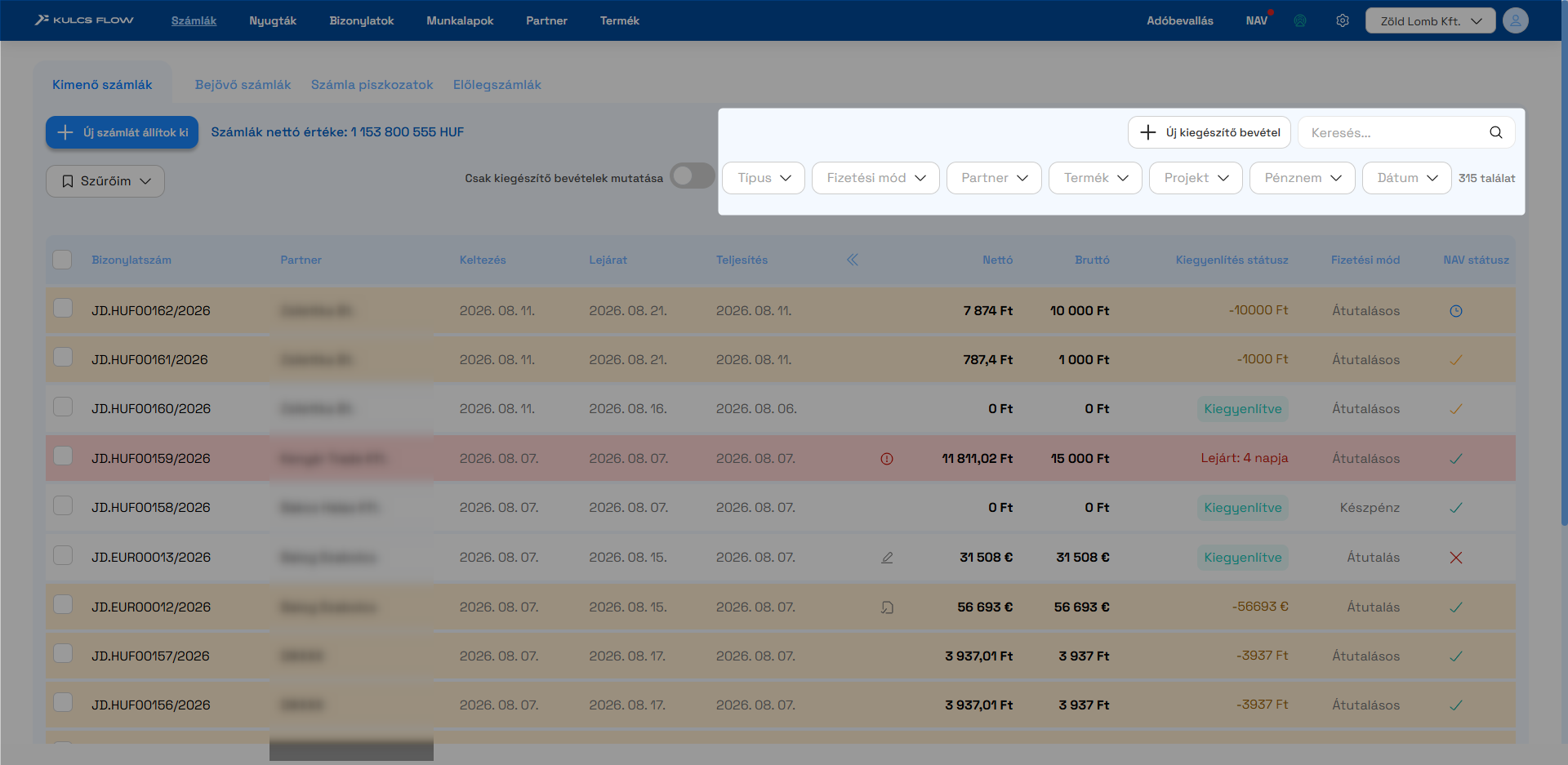Open the user profile avatar icon

1516,20
